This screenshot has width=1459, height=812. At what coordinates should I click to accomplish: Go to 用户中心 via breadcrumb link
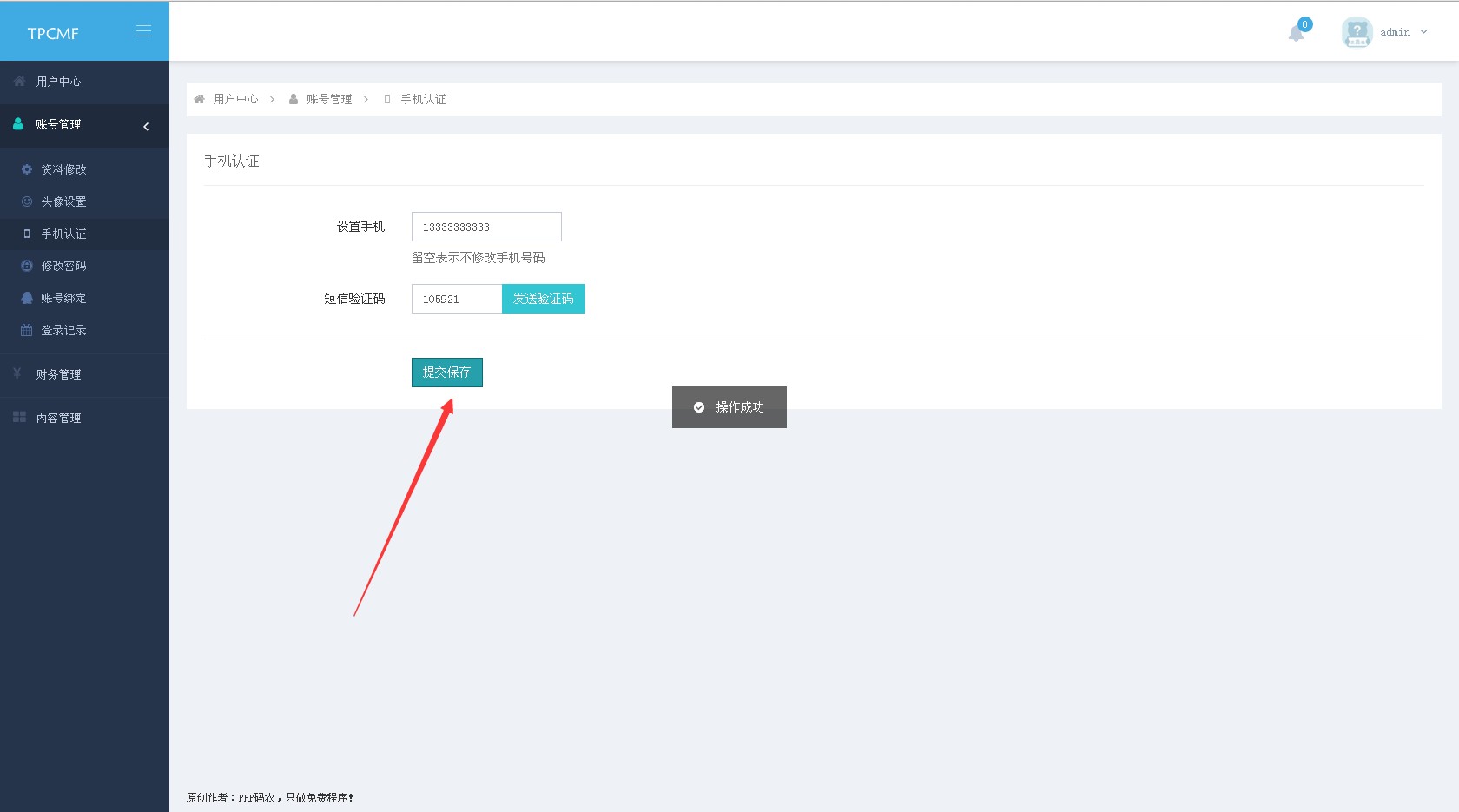click(x=236, y=99)
